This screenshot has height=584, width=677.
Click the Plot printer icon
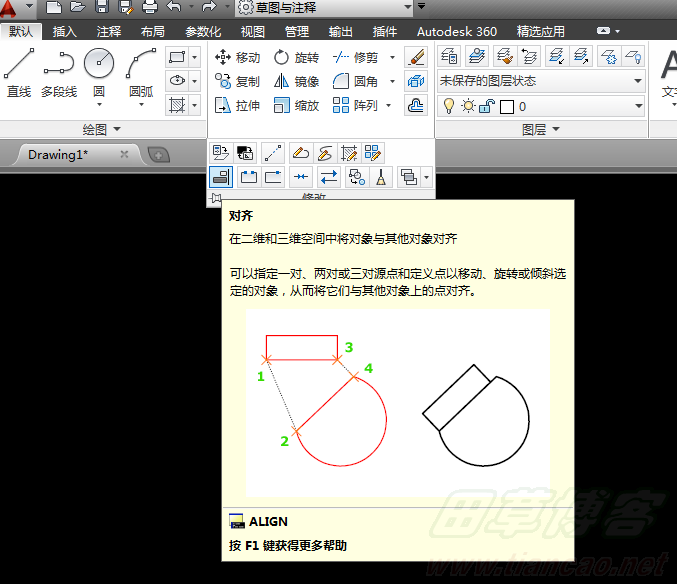pyautogui.click(x=150, y=6)
